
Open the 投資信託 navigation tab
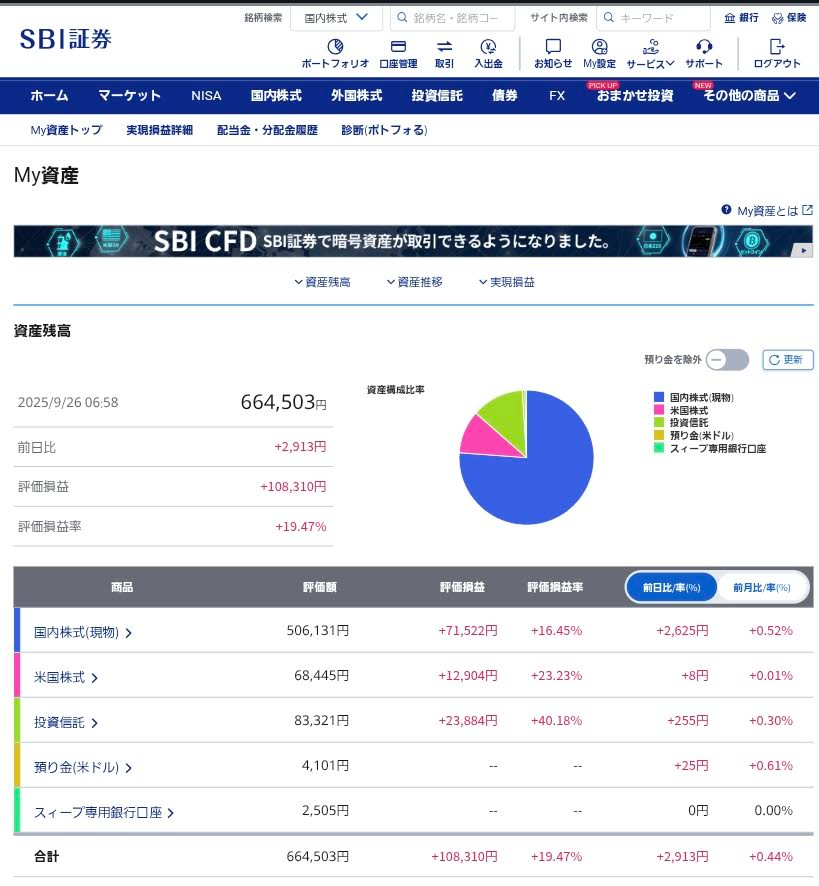pyautogui.click(x=436, y=96)
